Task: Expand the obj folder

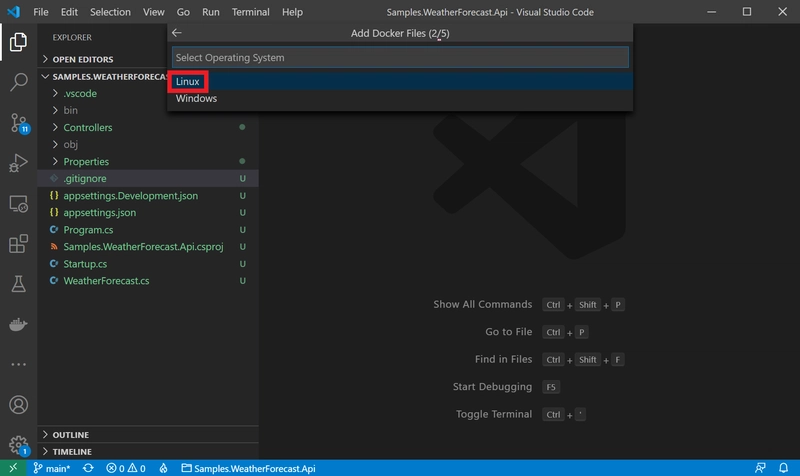Action: pos(70,144)
